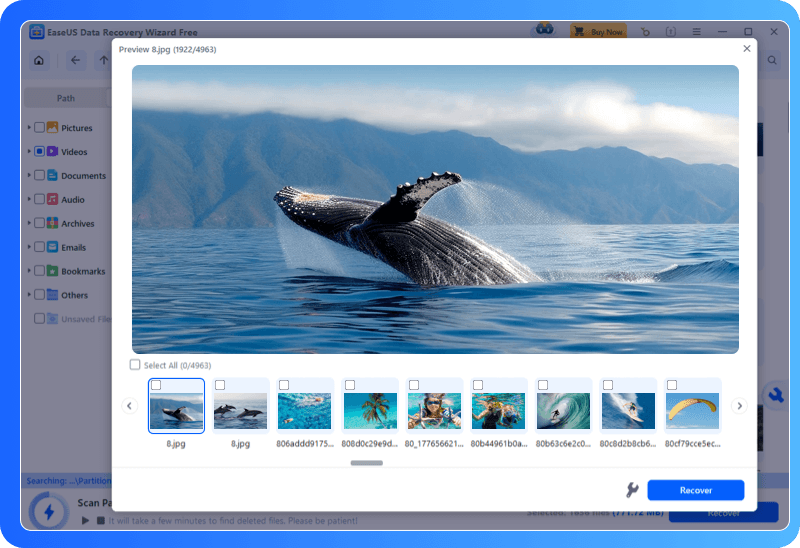Stop the scan with the stop icon
This screenshot has height=548, width=800.
pos(101,520)
